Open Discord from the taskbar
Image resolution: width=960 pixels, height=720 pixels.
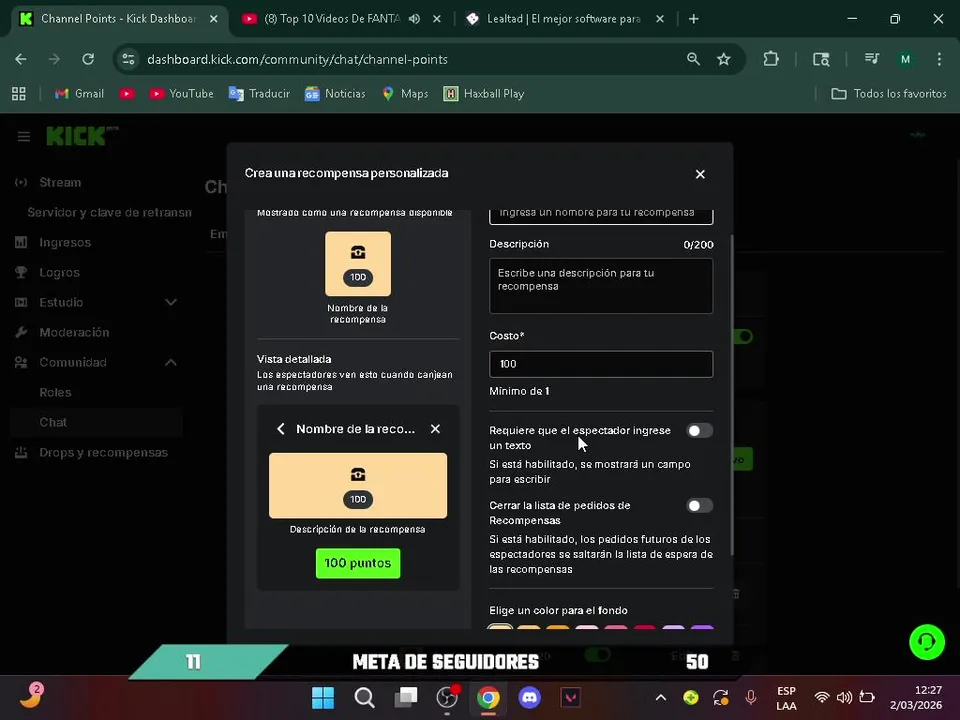[x=530, y=697]
